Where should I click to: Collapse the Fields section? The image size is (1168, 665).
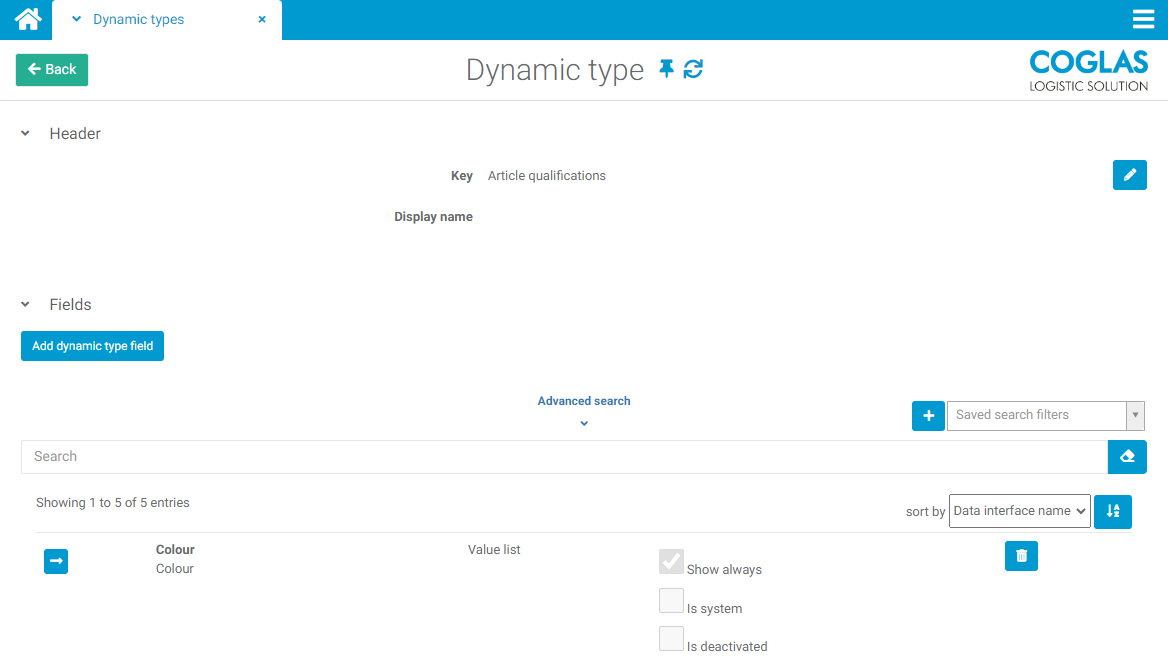coord(26,305)
